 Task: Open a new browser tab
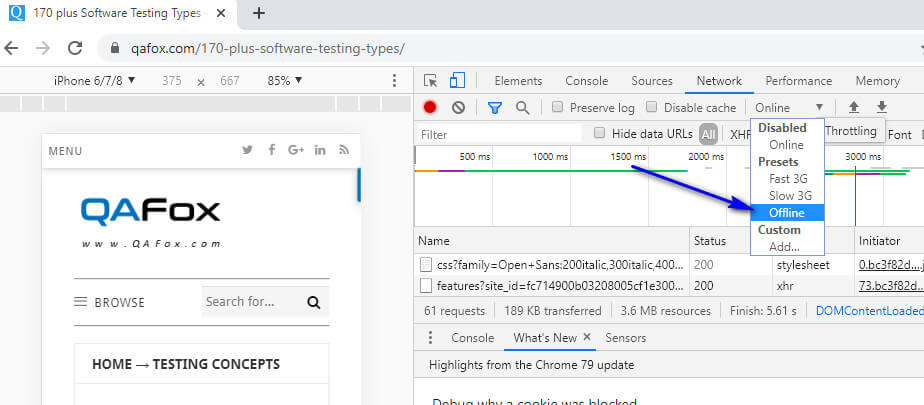(259, 13)
